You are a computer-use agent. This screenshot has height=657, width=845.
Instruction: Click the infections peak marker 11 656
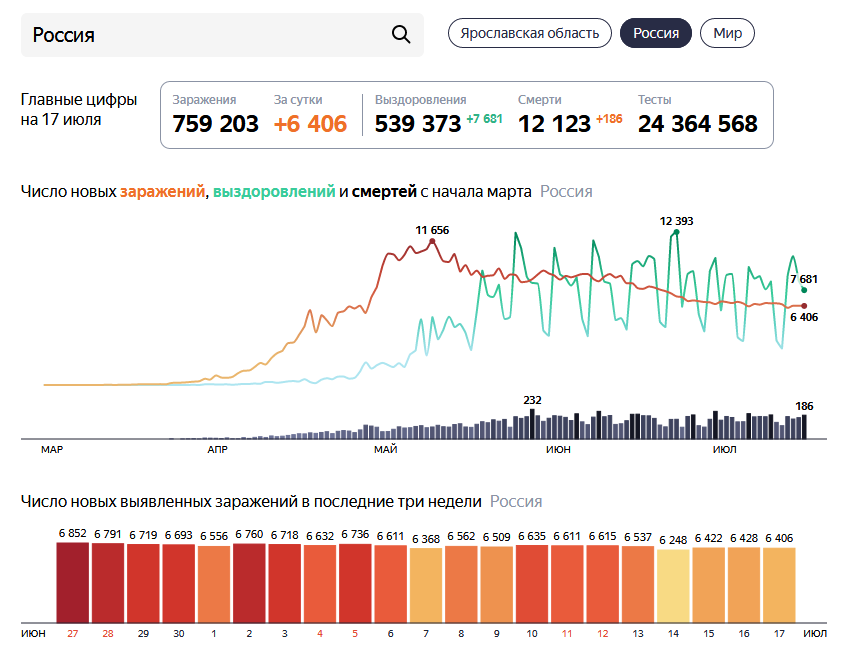coord(432,241)
